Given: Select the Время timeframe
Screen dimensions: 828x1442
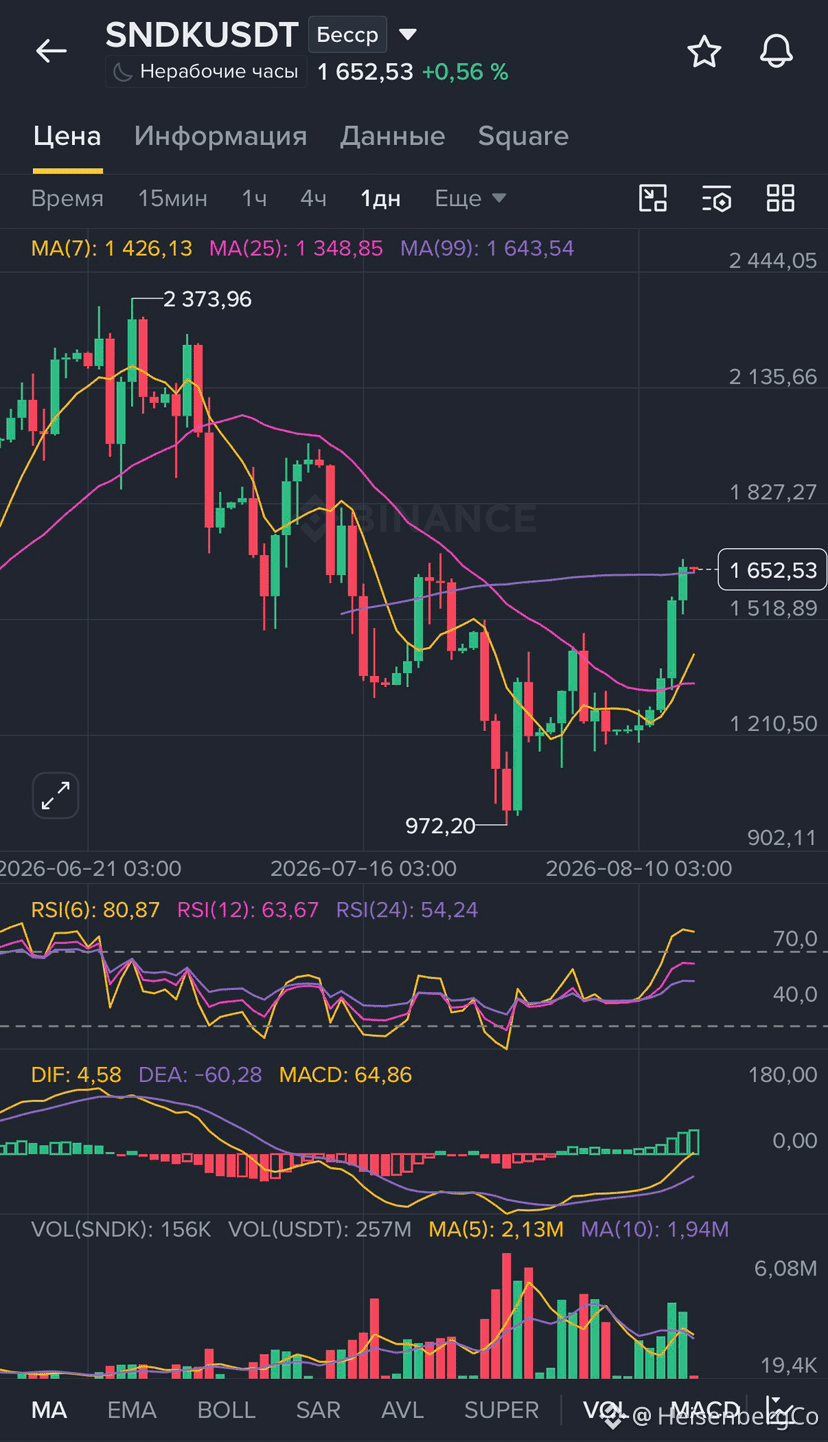Looking at the screenshot, I should pos(67,198).
